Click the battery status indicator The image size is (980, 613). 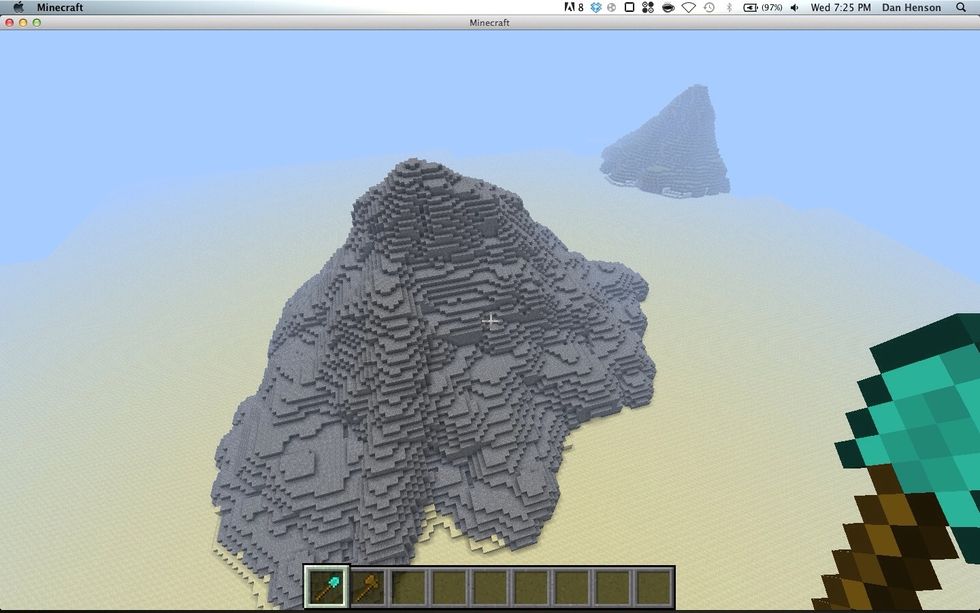click(x=764, y=7)
